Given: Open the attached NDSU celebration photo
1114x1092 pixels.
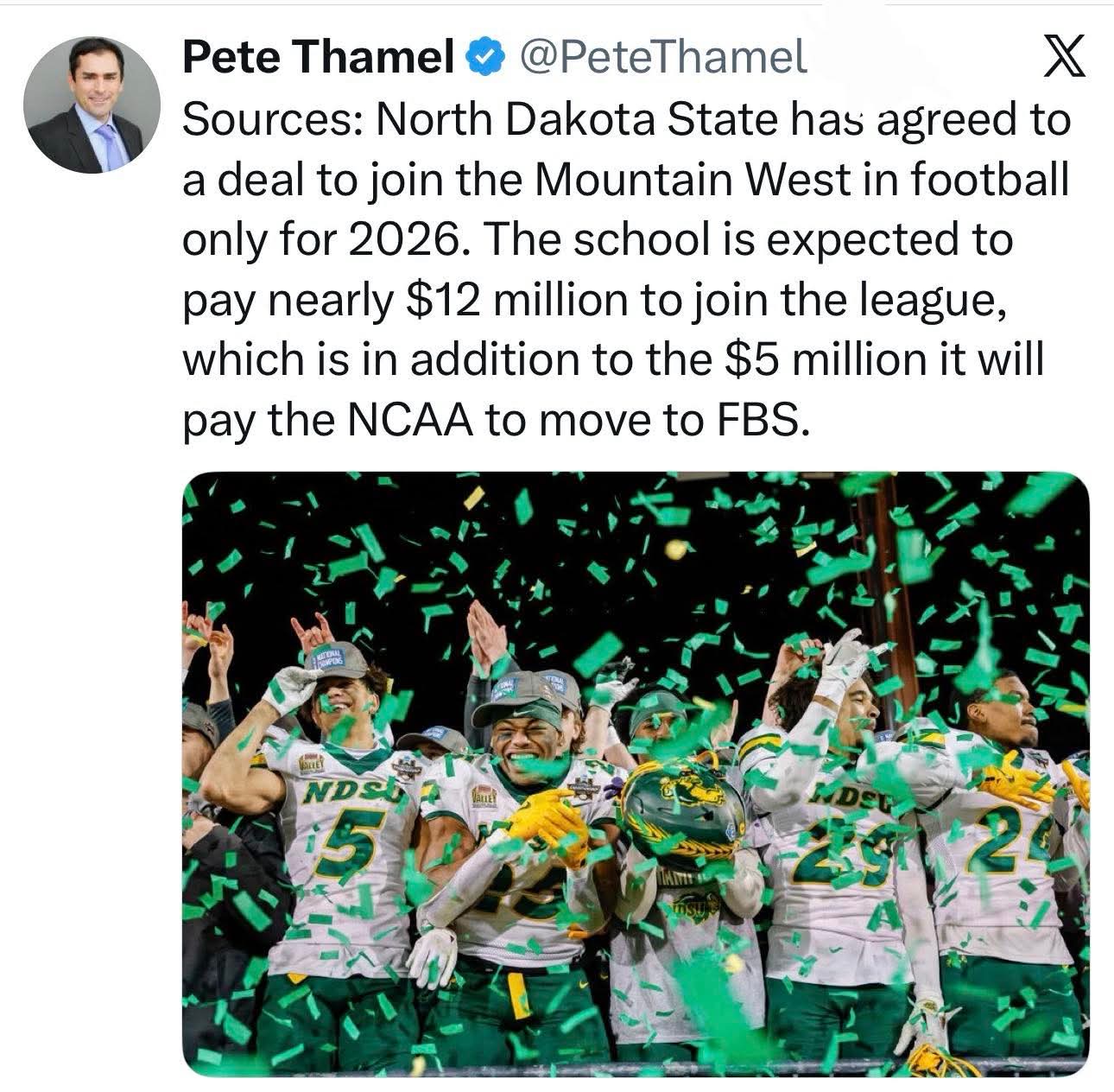Looking at the screenshot, I should pos(636,773).
